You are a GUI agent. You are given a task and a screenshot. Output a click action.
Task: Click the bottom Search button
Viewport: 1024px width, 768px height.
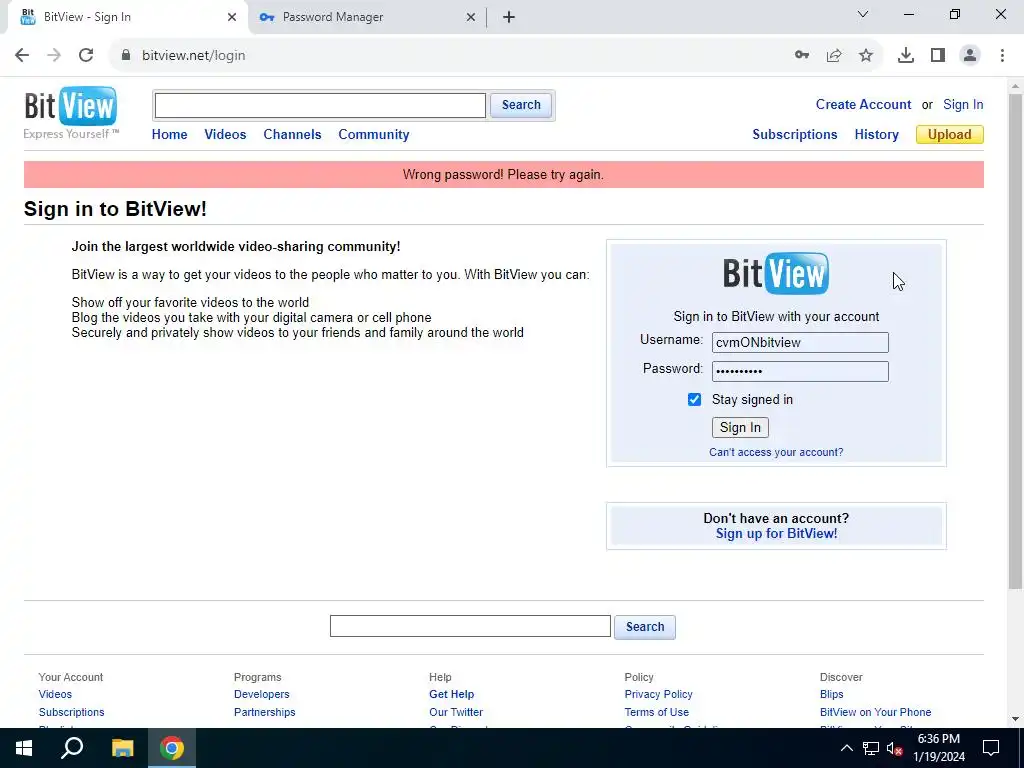[x=645, y=627]
